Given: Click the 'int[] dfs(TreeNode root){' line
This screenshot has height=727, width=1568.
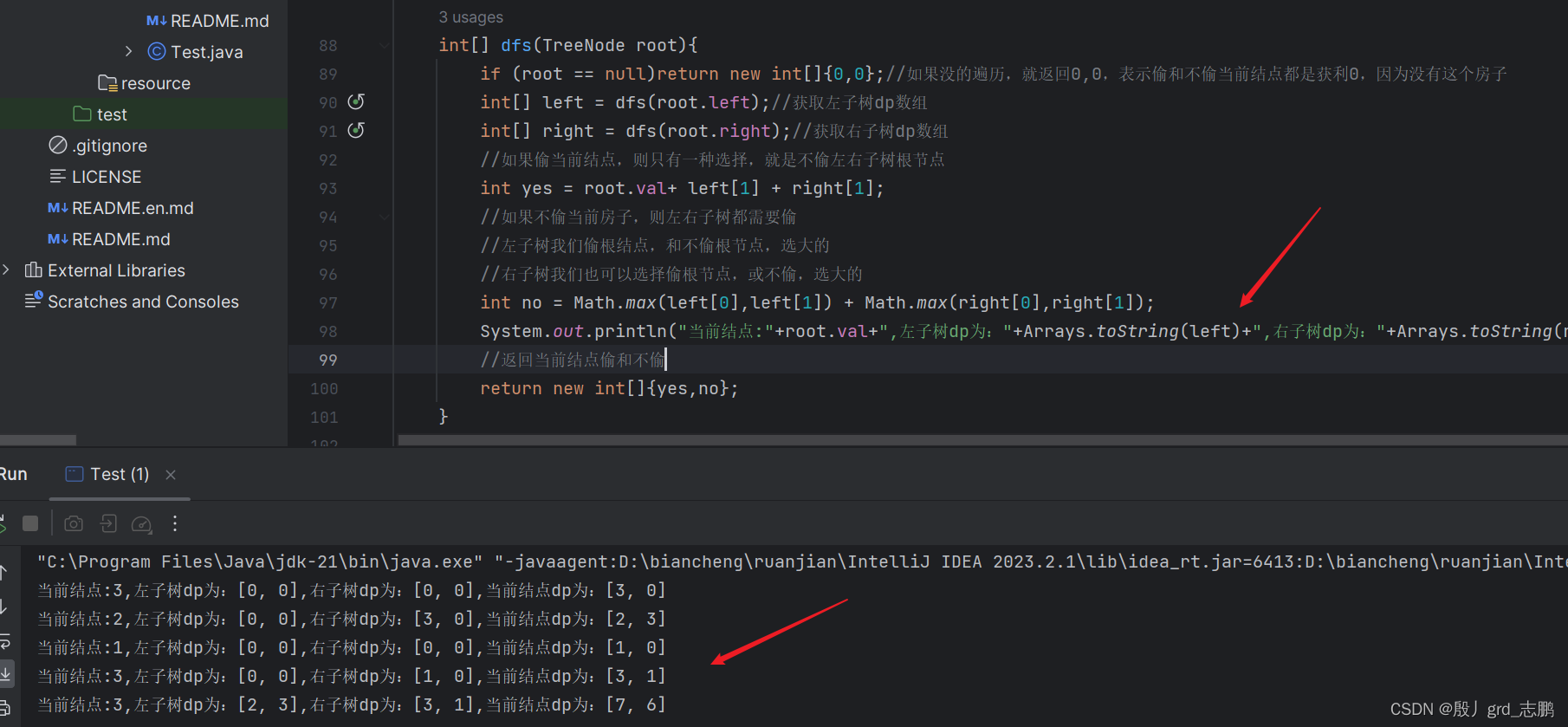Looking at the screenshot, I should coord(567,45).
